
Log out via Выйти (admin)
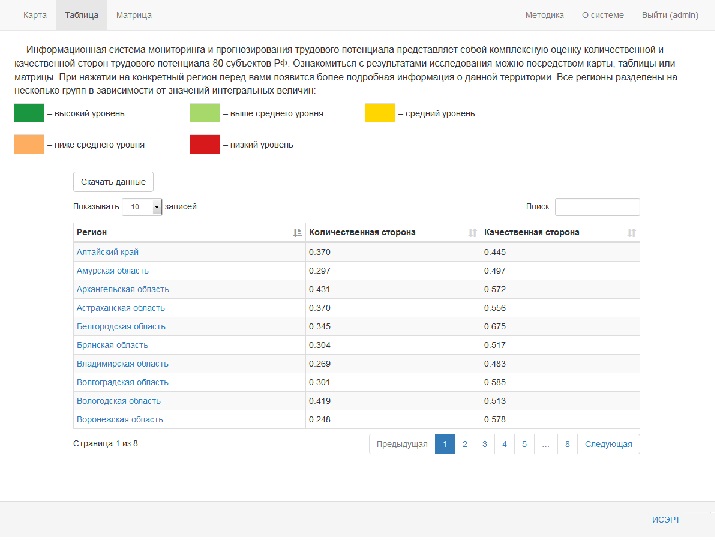point(670,15)
